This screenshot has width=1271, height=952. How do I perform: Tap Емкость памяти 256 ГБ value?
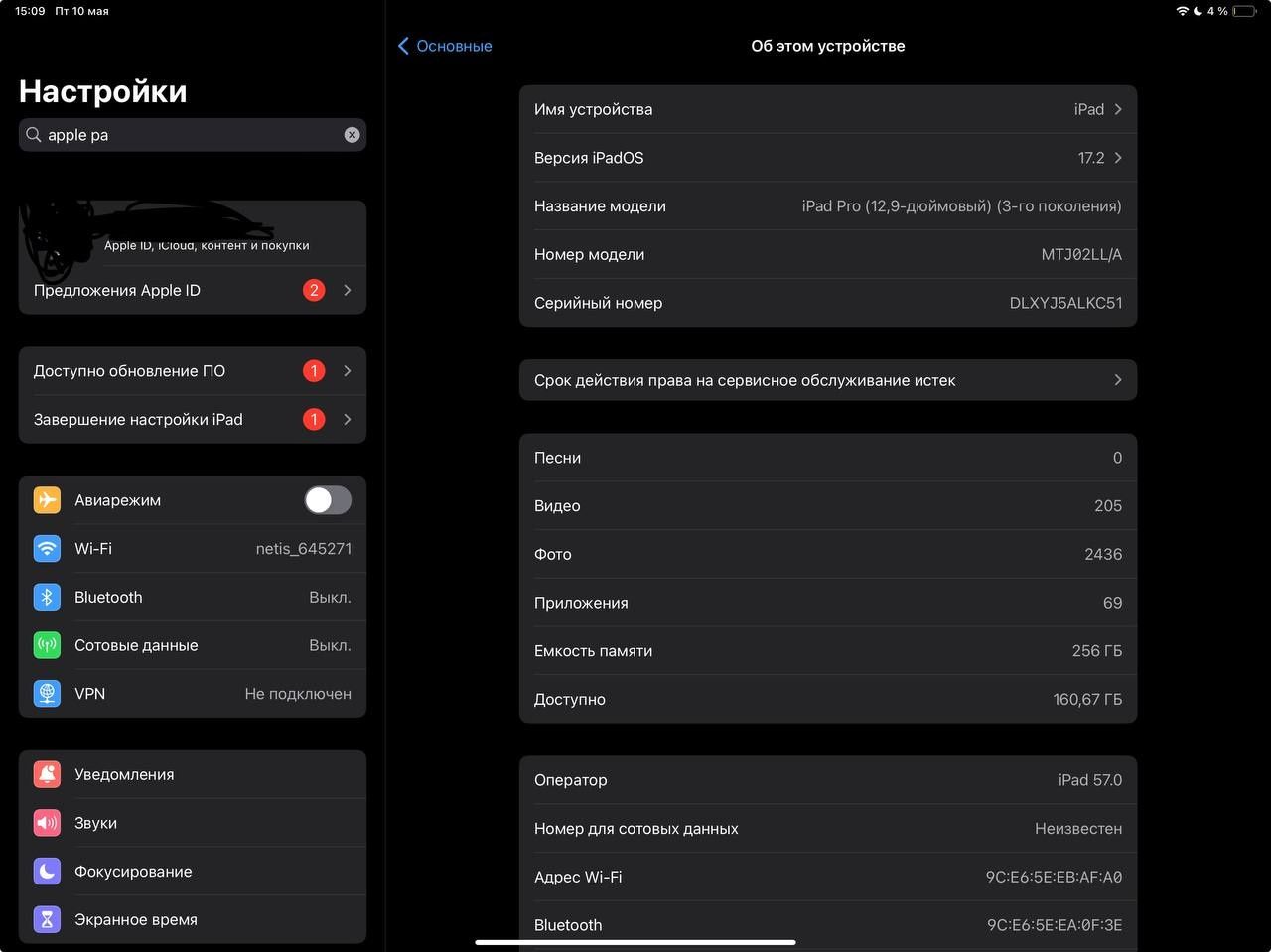pyautogui.click(x=1097, y=651)
